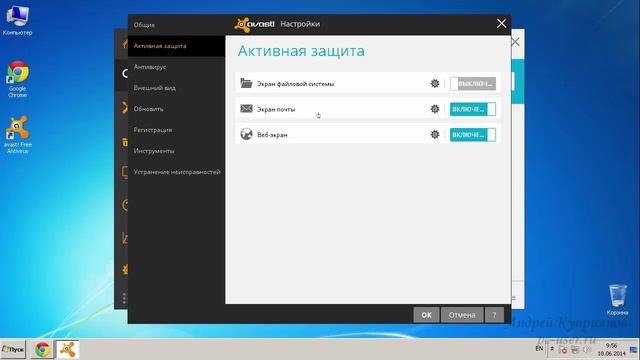Select Google Chrome desktop shortcut
Screen dimensions: 640x360
click(x=17, y=79)
